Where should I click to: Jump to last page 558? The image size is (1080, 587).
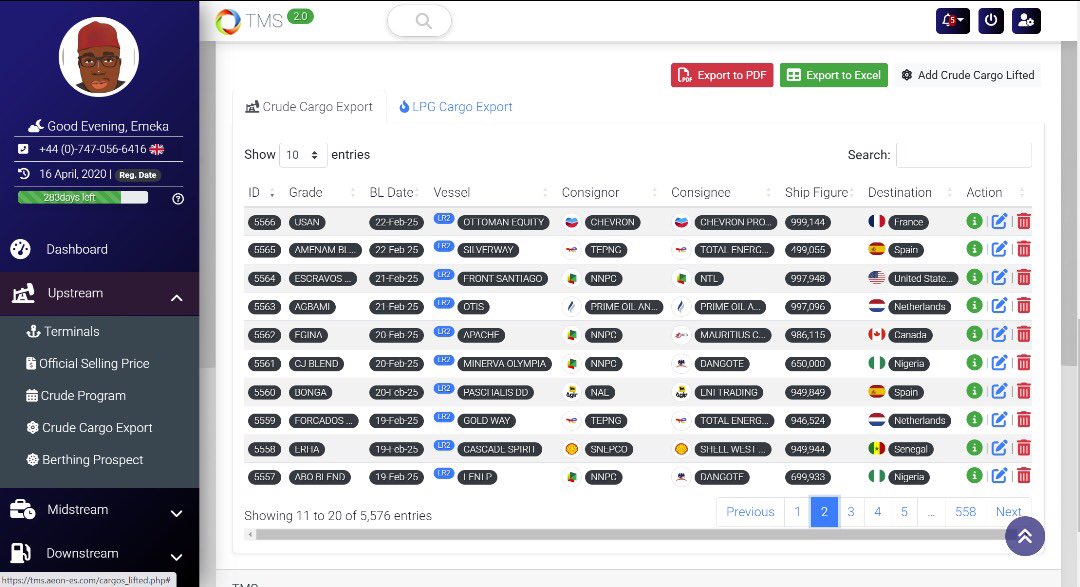[x=965, y=512]
